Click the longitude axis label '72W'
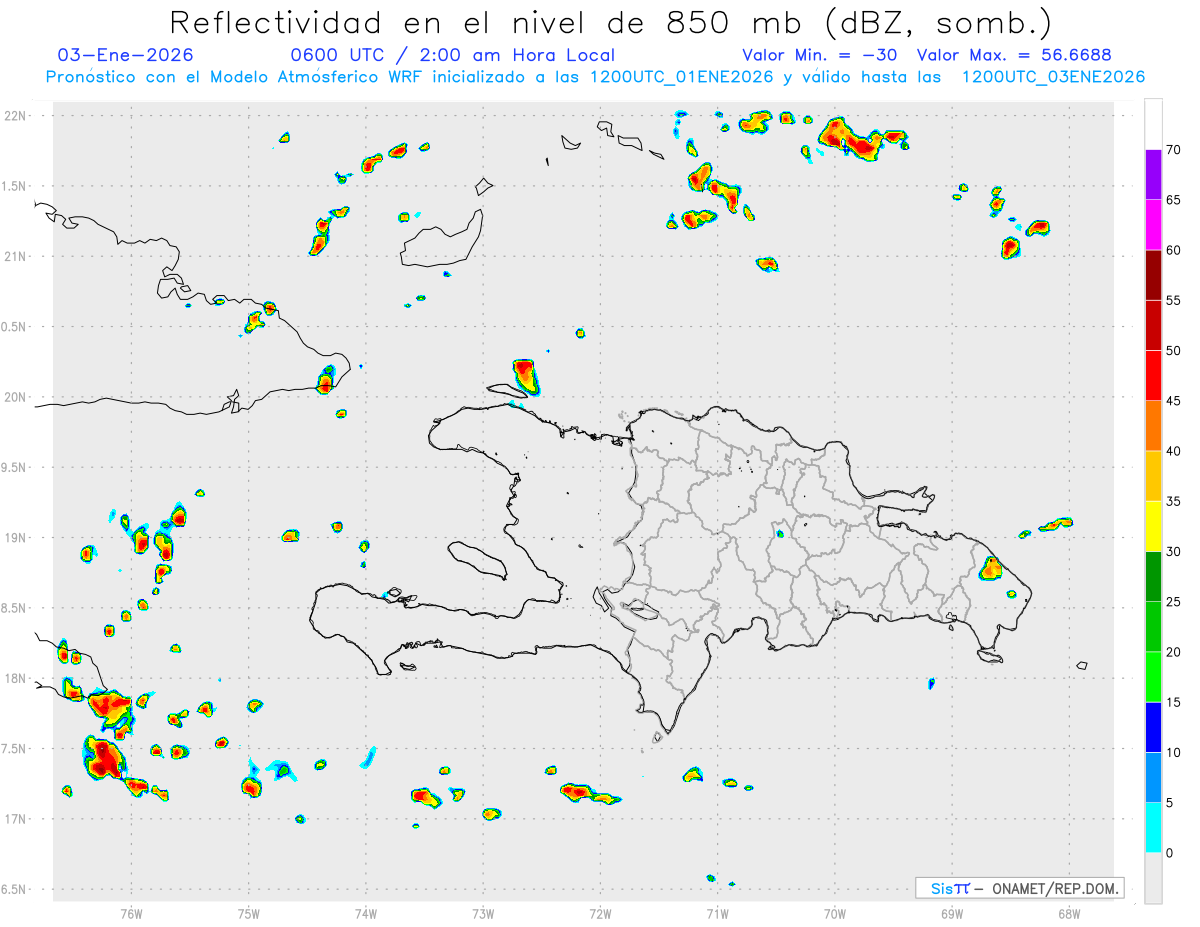This screenshot has width=1200, height=927. 600,913
